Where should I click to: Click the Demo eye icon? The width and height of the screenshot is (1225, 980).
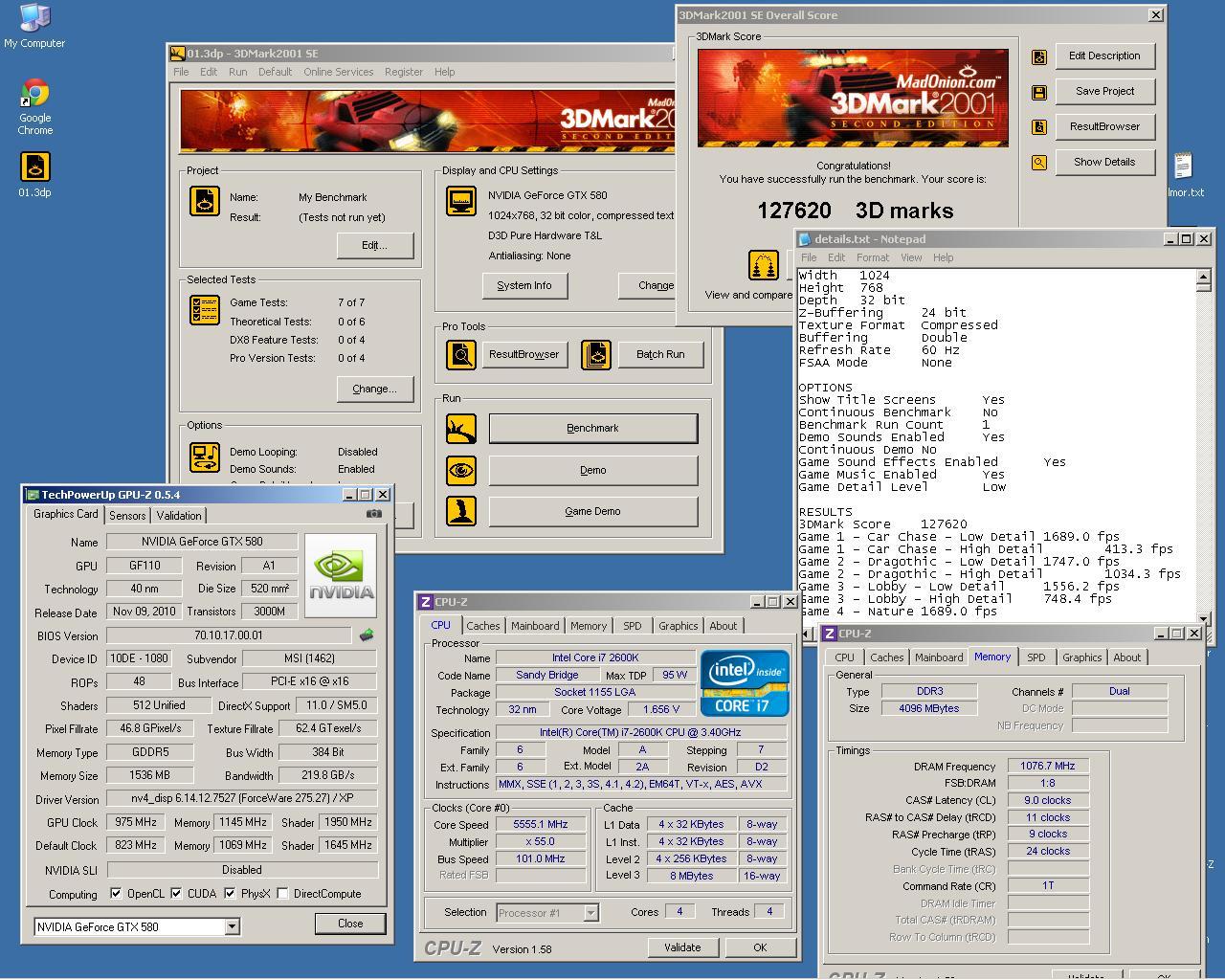pyautogui.click(x=461, y=470)
